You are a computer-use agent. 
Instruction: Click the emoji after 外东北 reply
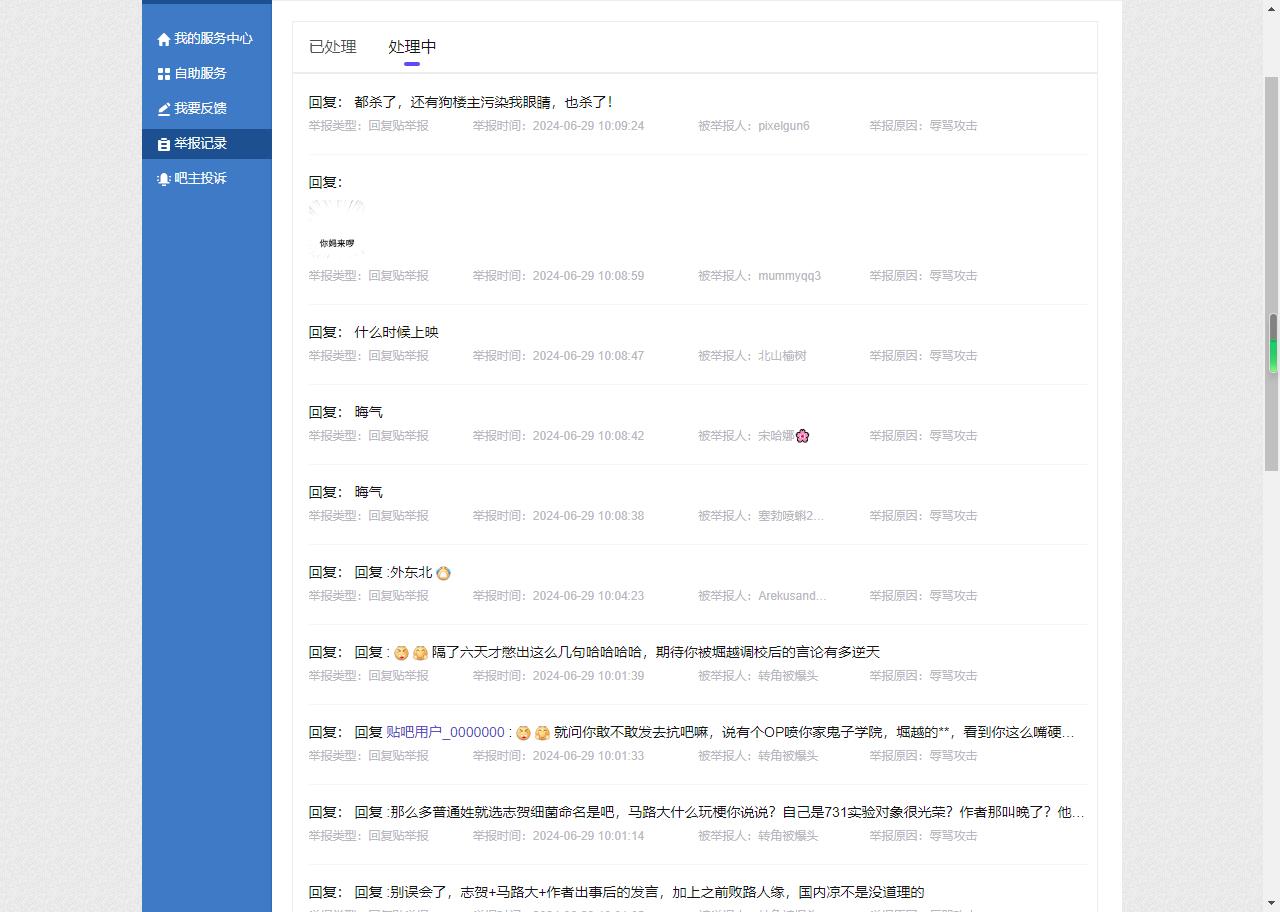(443, 573)
